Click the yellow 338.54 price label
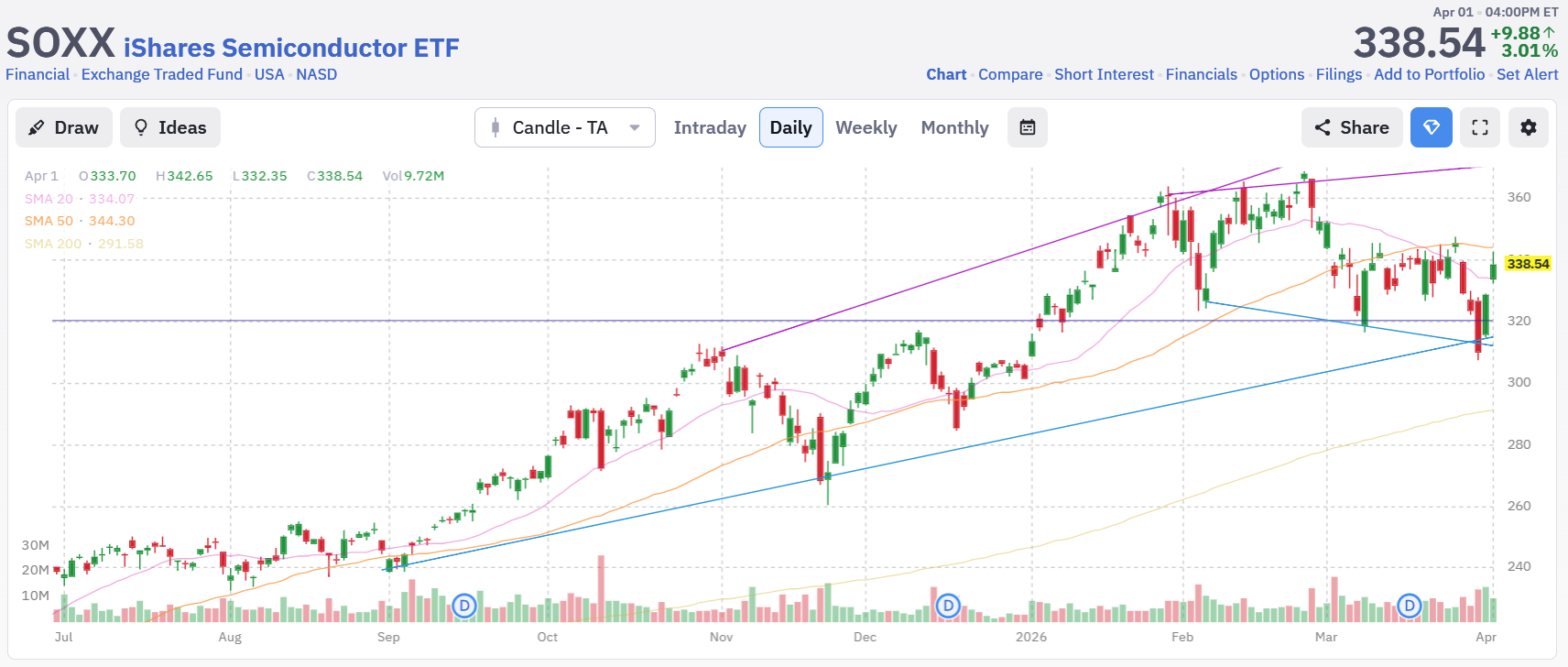The height and width of the screenshot is (667, 1568). tap(1528, 264)
